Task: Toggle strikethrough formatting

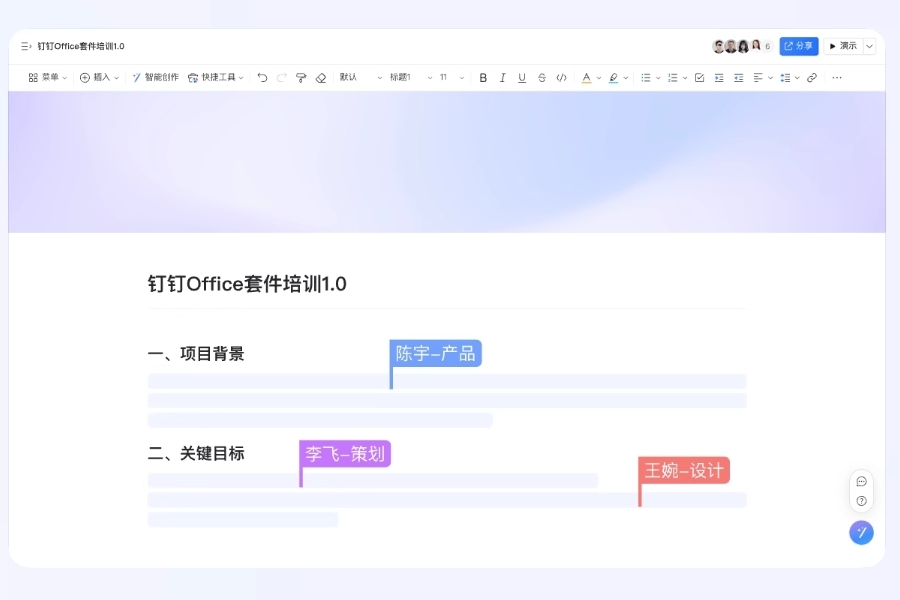Action: 542,78
